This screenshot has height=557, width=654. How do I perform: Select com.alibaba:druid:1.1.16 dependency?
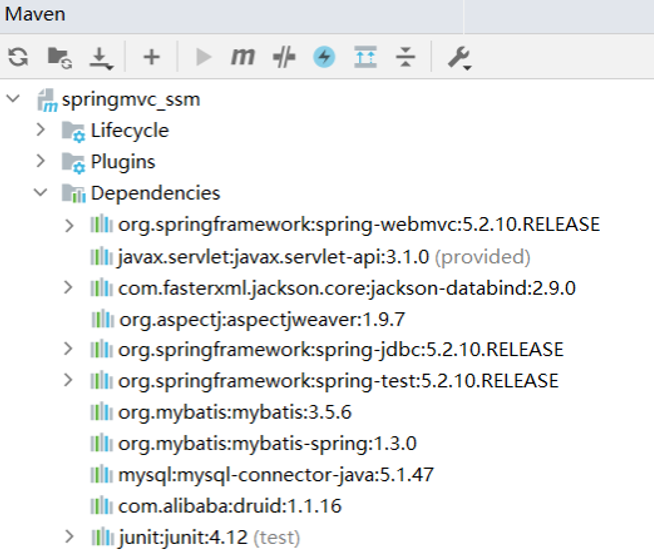230,506
